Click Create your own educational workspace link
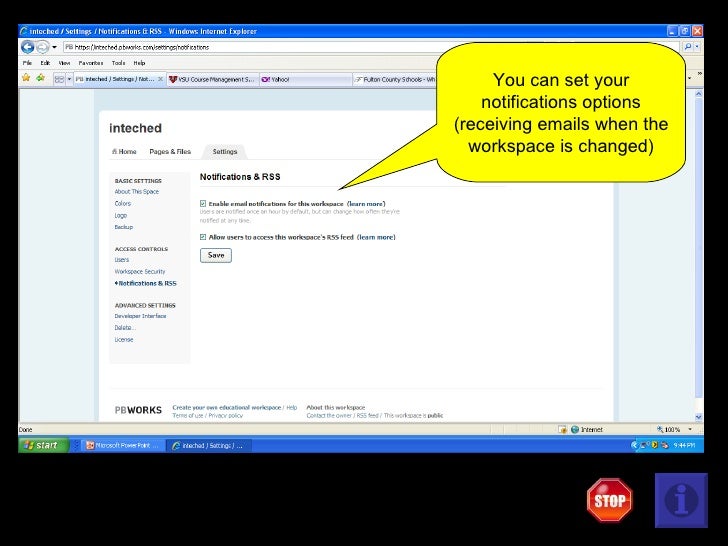 pyautogui.click(x=227, y=407)
